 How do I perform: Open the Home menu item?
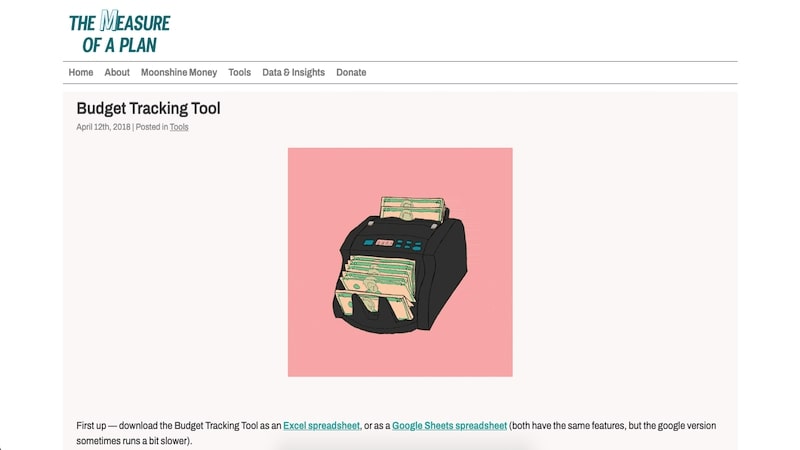coord(81,72)
